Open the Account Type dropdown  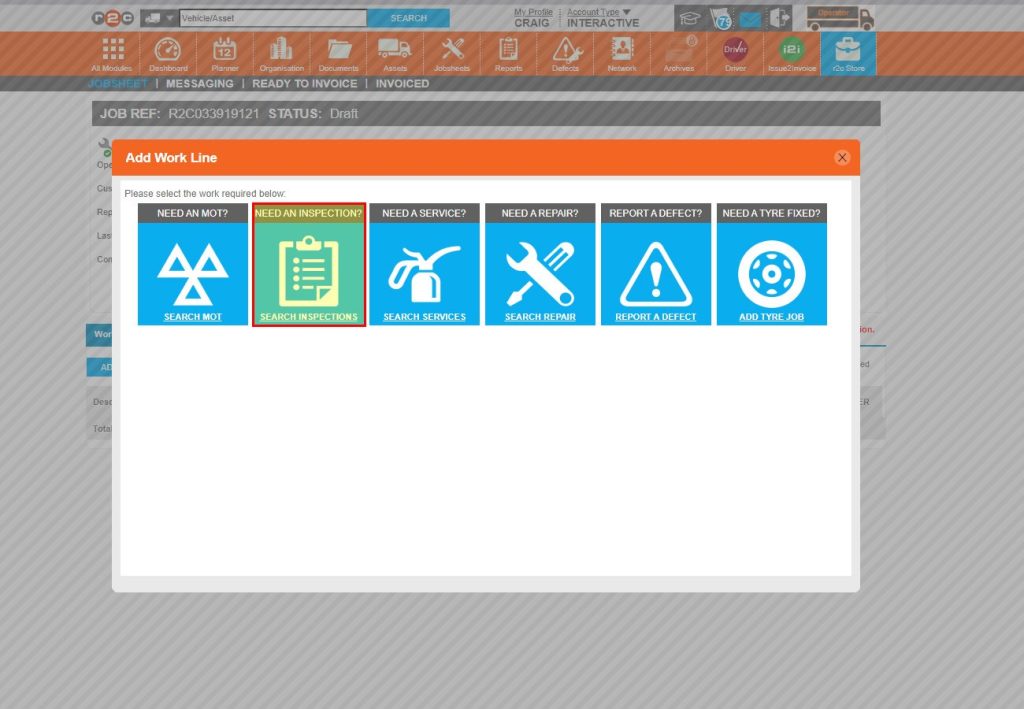596,12
